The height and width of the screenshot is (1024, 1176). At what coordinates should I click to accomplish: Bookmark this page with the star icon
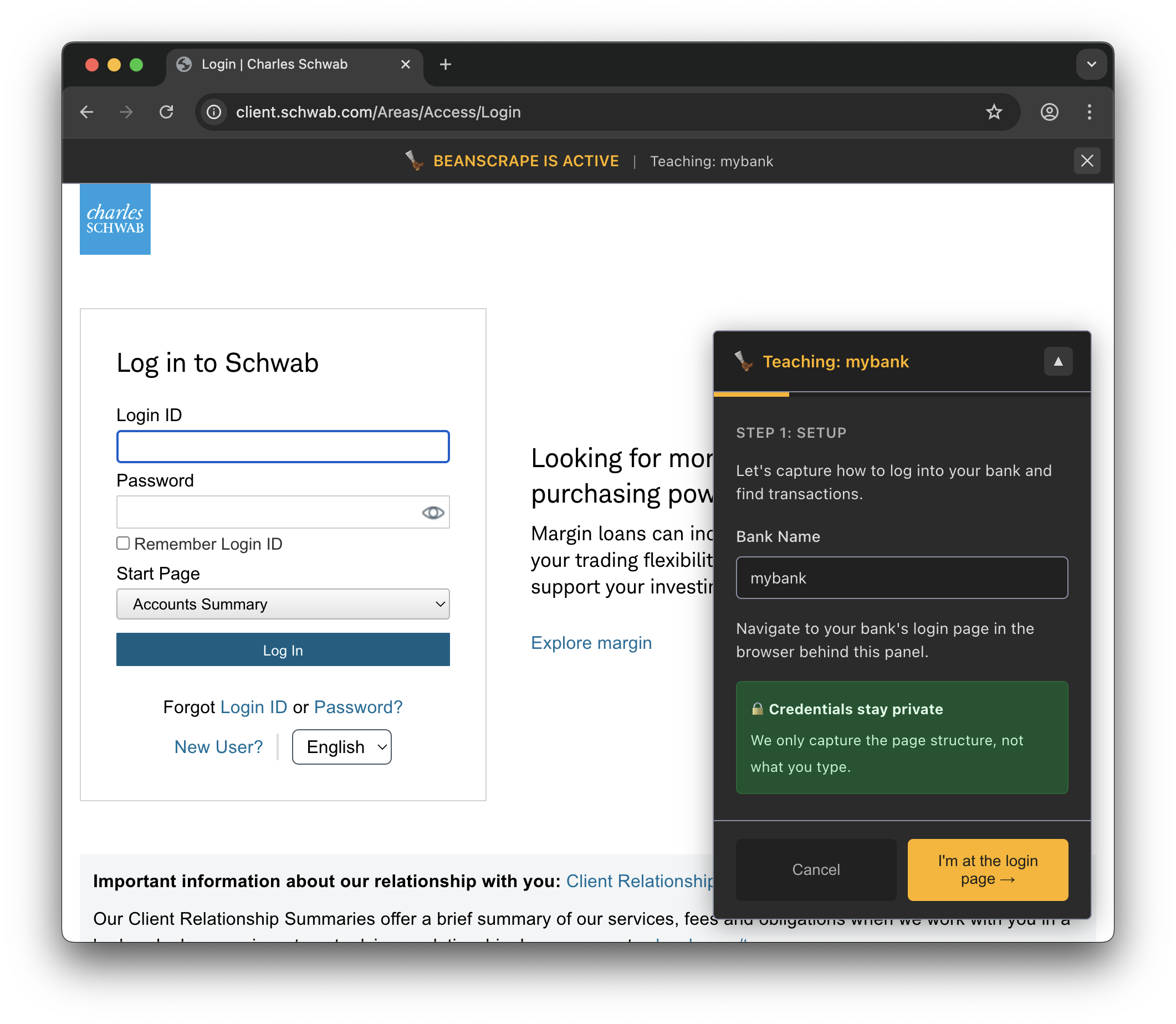point(995,112)
